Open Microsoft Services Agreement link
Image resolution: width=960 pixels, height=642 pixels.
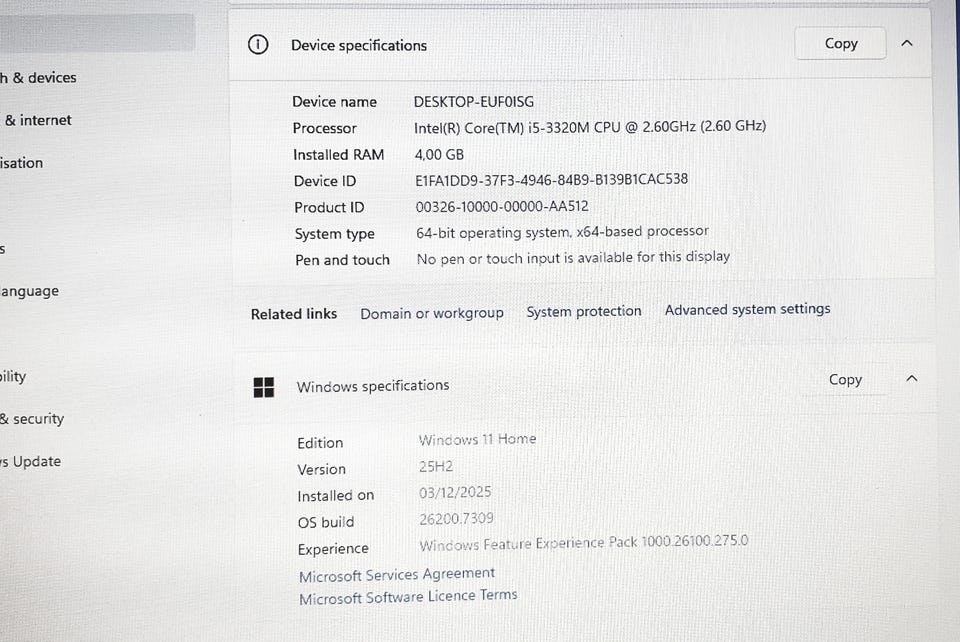pyautogui.click(x=397, y=575)
